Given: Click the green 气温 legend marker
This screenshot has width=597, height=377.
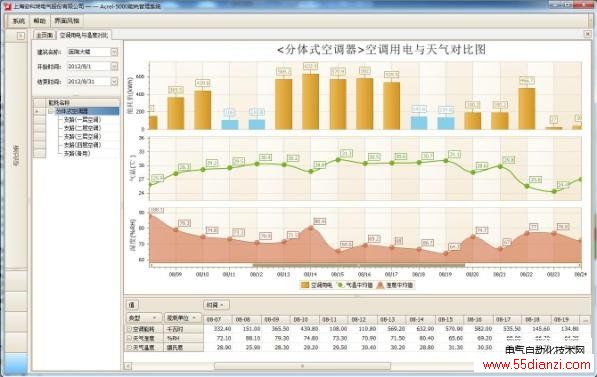Looking at the screenshot, I should tap(341, 285).
